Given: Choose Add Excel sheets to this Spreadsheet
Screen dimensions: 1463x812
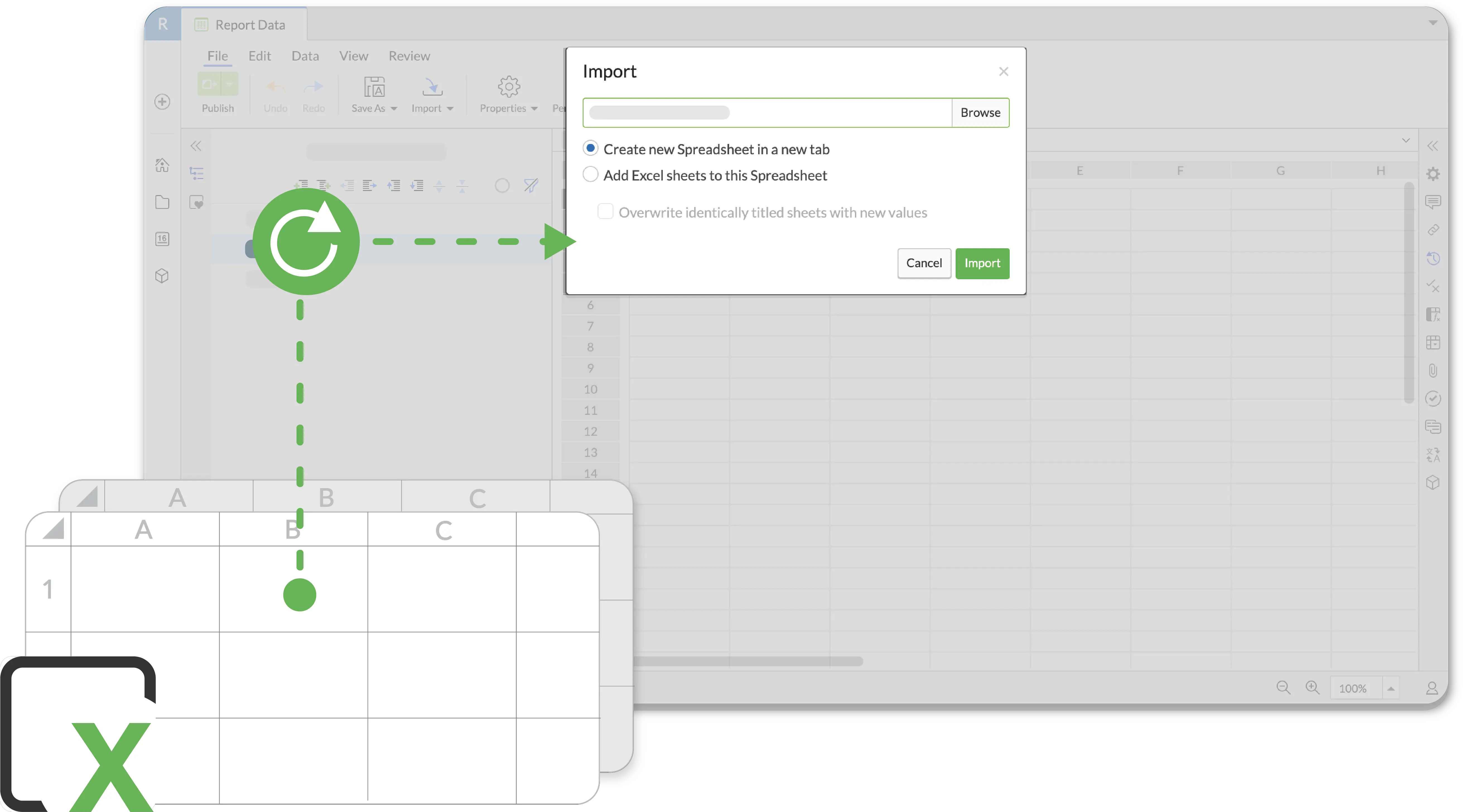Looking at the screenshot, I should 590,174.
